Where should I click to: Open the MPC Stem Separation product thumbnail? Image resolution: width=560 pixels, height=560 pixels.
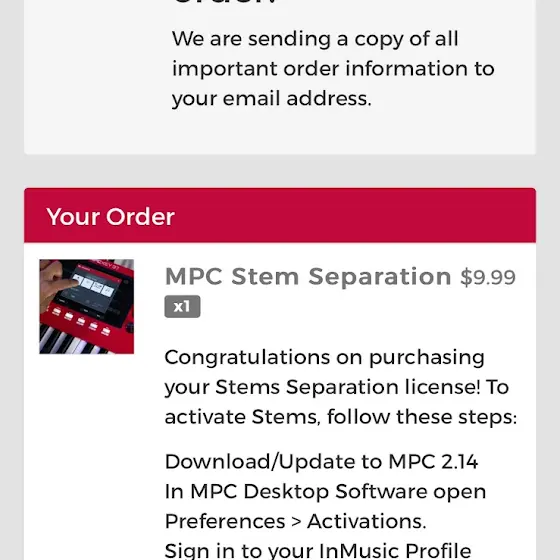coord(86,306)
